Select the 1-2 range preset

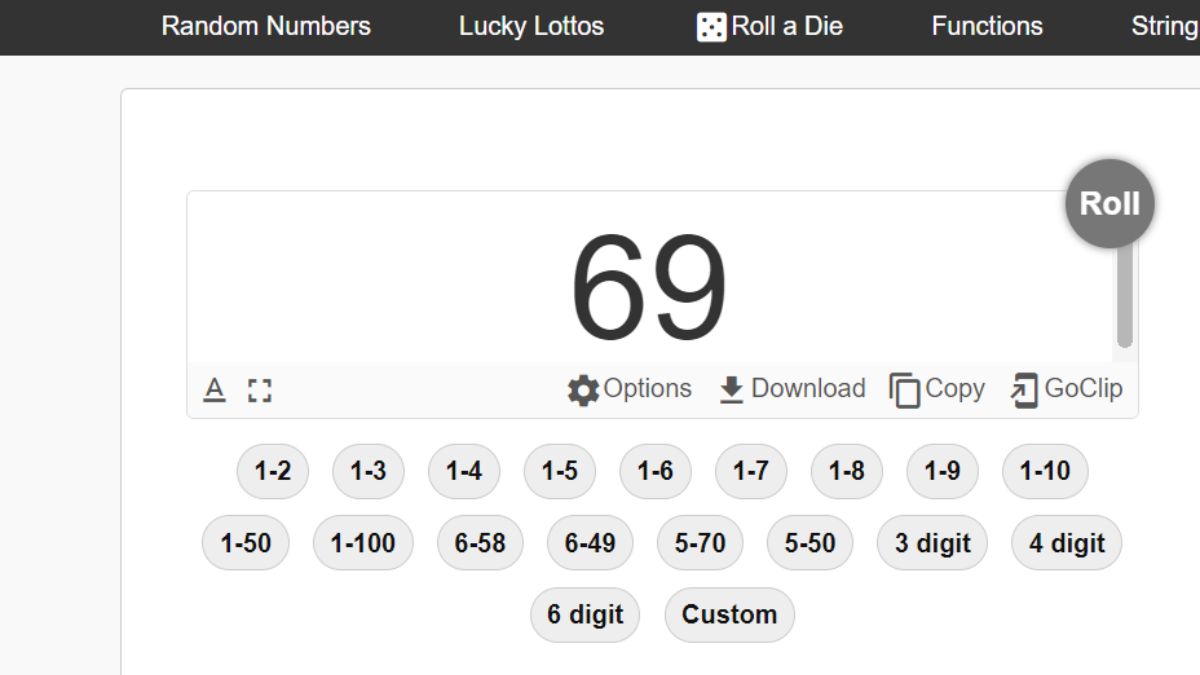tap(273, 471)
